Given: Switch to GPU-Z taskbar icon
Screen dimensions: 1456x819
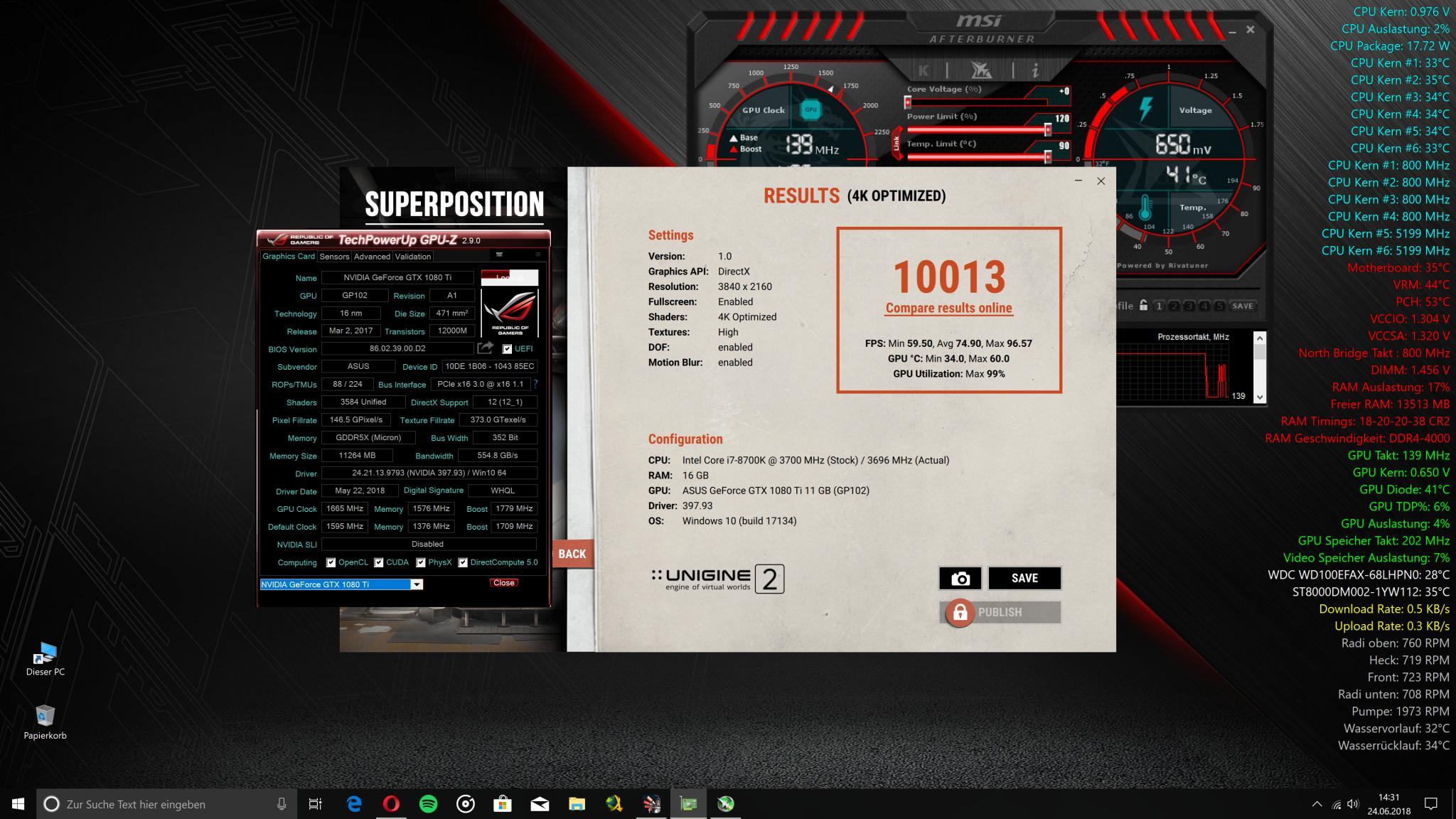Looking at the screenshot, I should (x=688, y=804).
